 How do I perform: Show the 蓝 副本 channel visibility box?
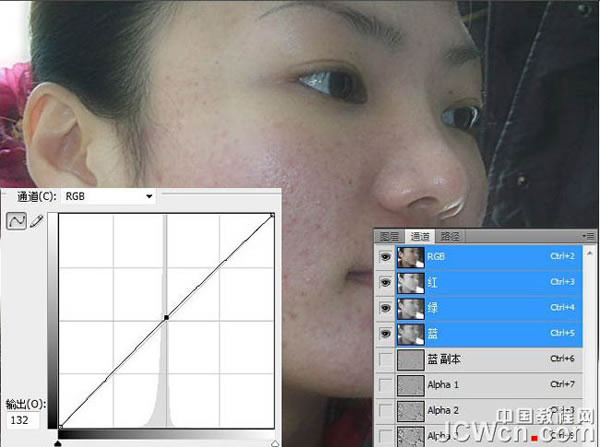point(385,359)
